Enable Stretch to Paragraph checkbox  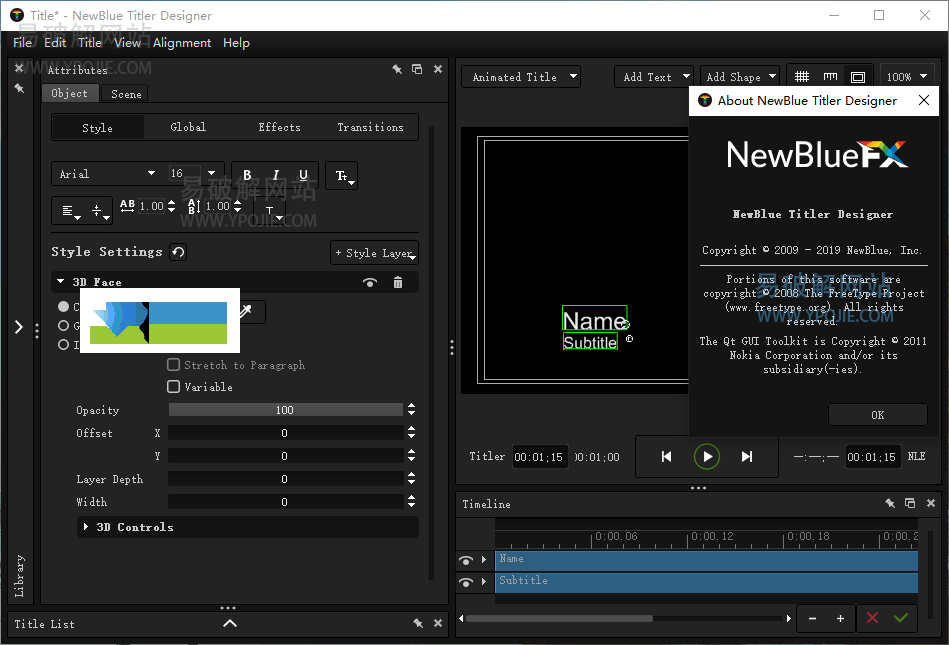click(174, 364)
